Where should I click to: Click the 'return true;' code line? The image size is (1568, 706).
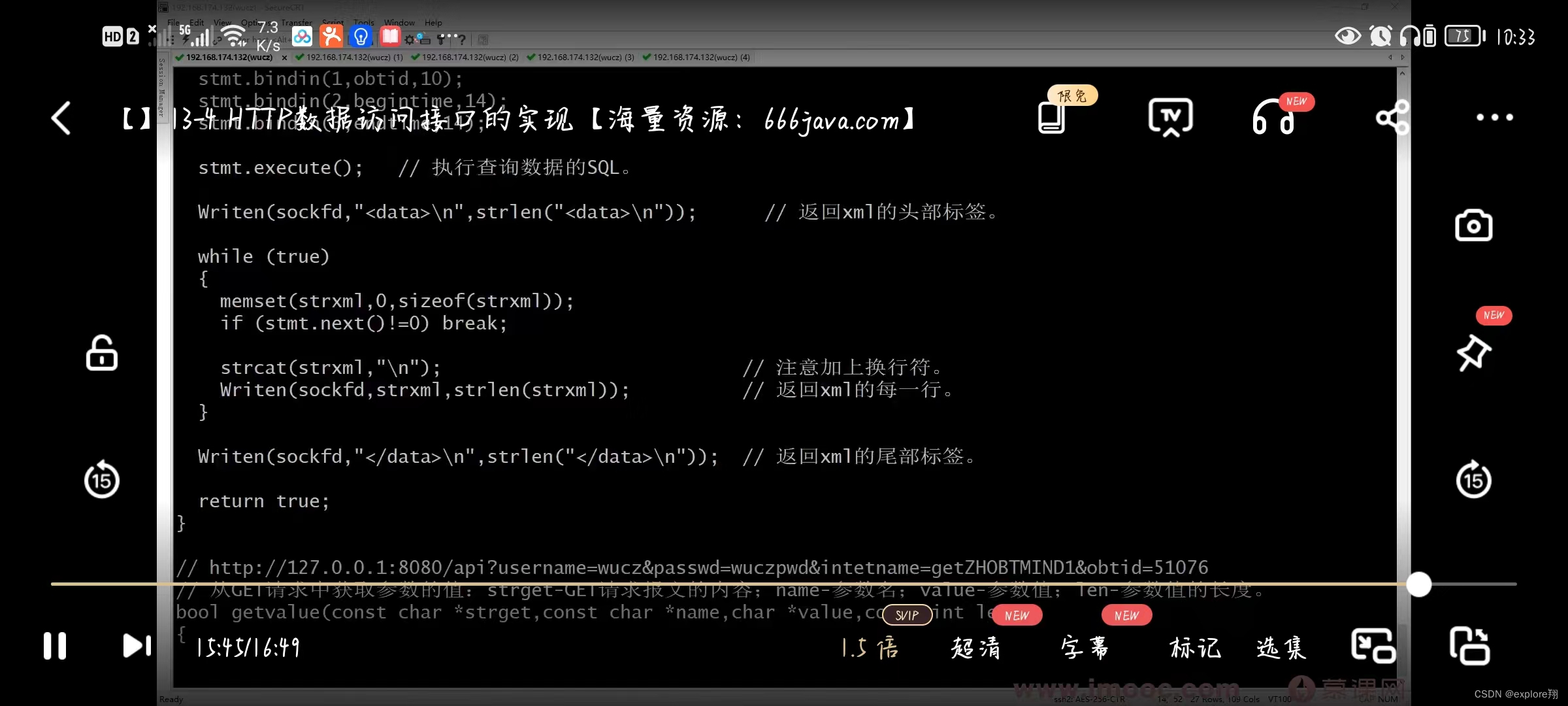point(264,501)
